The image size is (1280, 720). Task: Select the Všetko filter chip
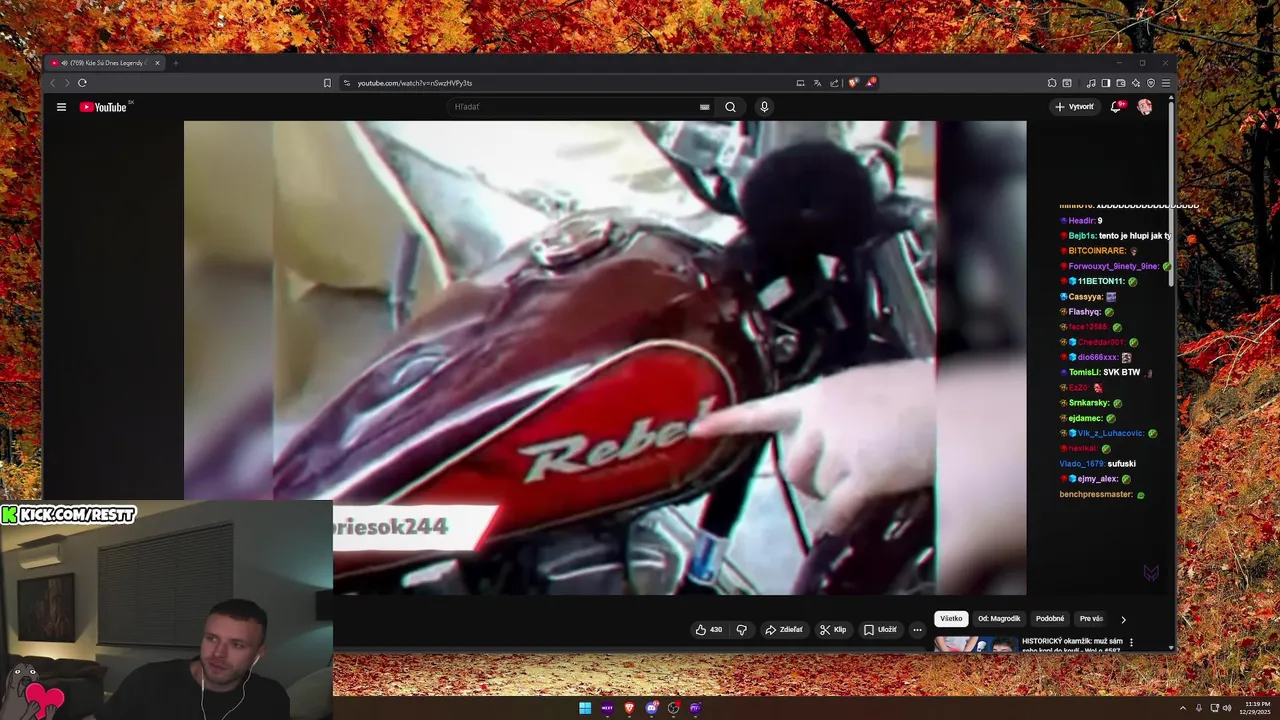pyautogui.click(x=951, y=619)
